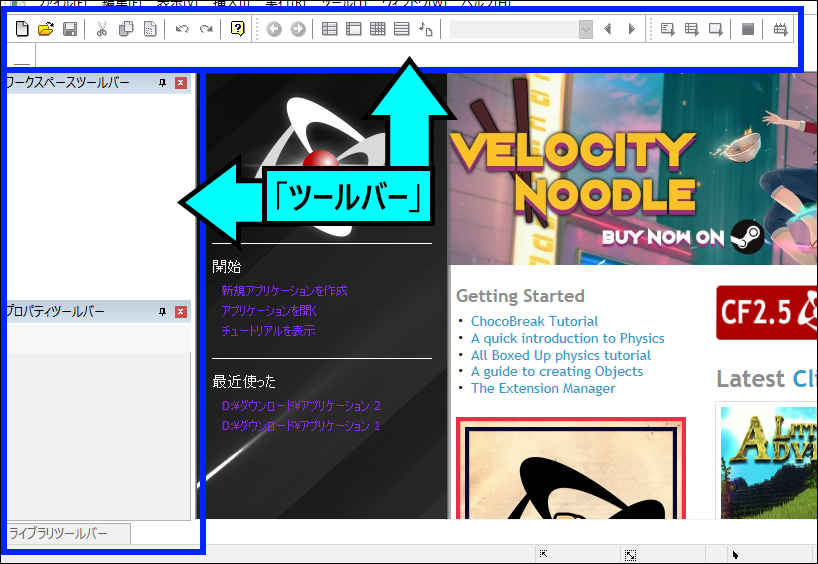Close the ワークスペースツールバー panel
Image resolution: width=818 pixels, height=564 pixels.
pyautogui.click(x=181, y=83)
